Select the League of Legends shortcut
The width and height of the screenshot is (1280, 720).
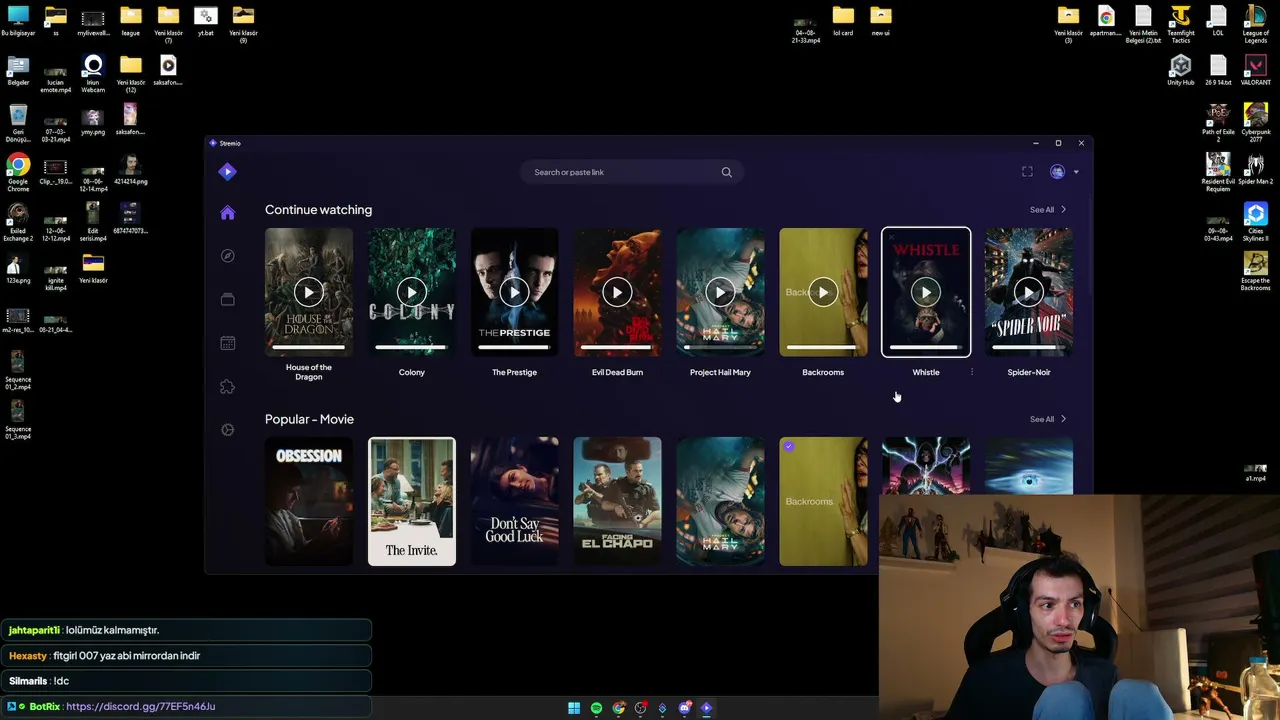(x=1256, y=24)
